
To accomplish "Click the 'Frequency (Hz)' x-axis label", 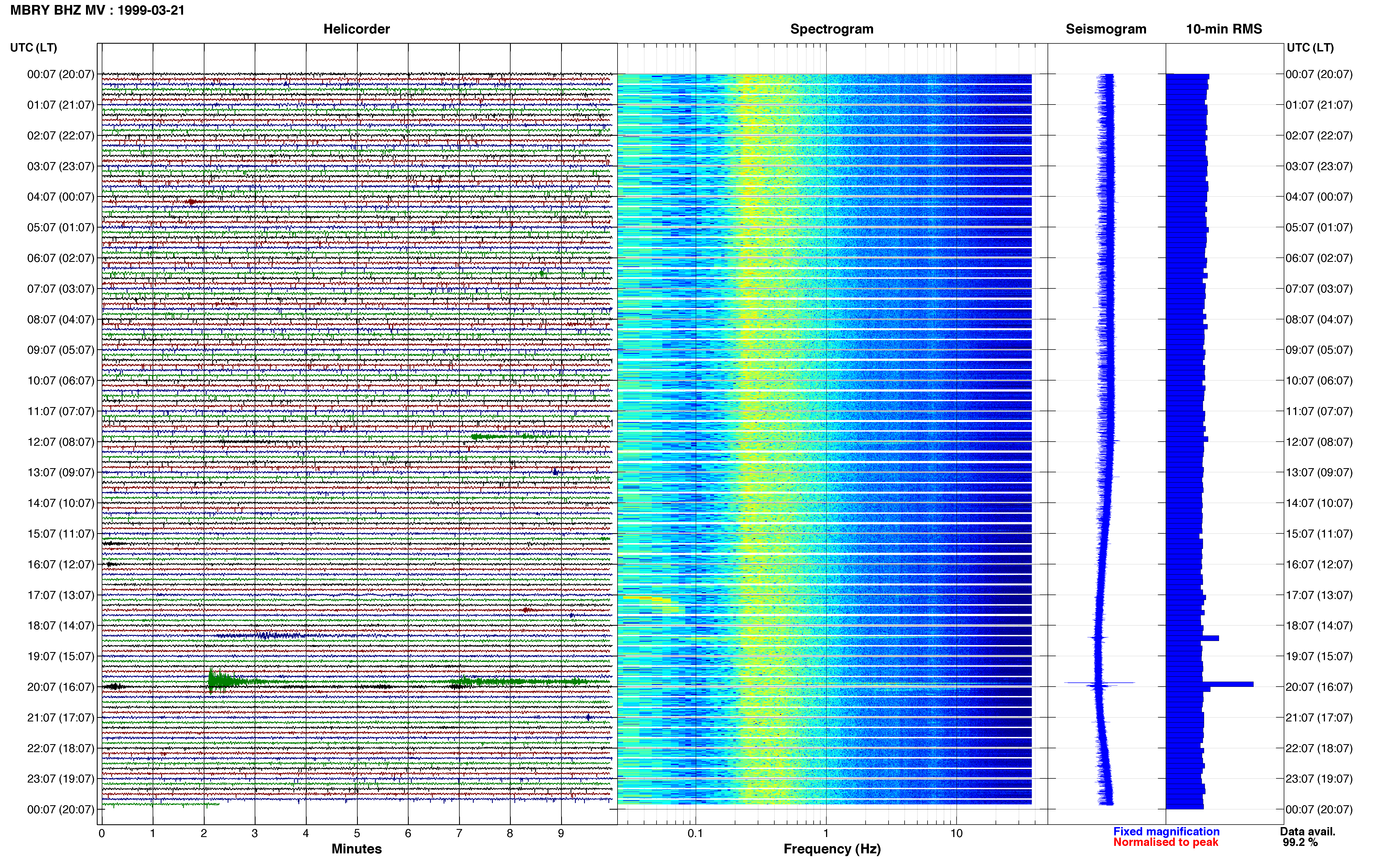I will coord(832,849).
